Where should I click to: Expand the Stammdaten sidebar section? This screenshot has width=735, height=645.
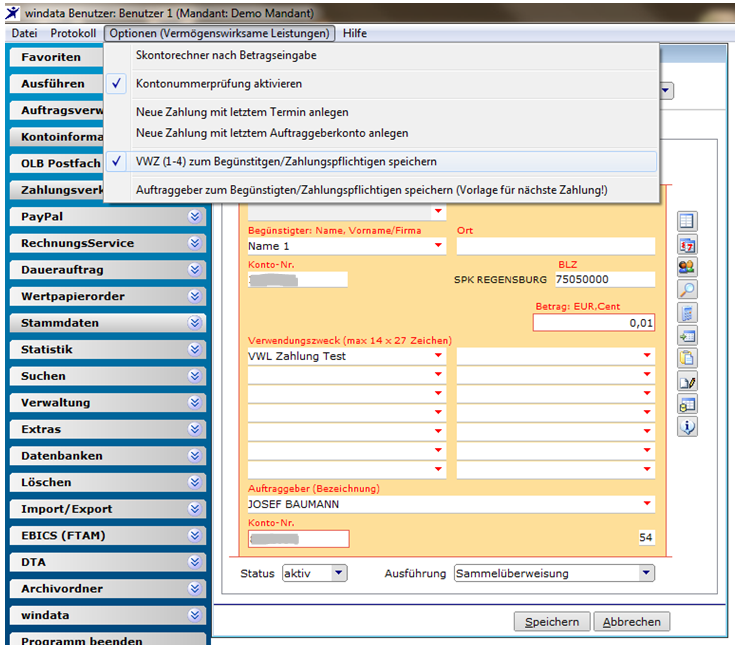click(107, 323)
